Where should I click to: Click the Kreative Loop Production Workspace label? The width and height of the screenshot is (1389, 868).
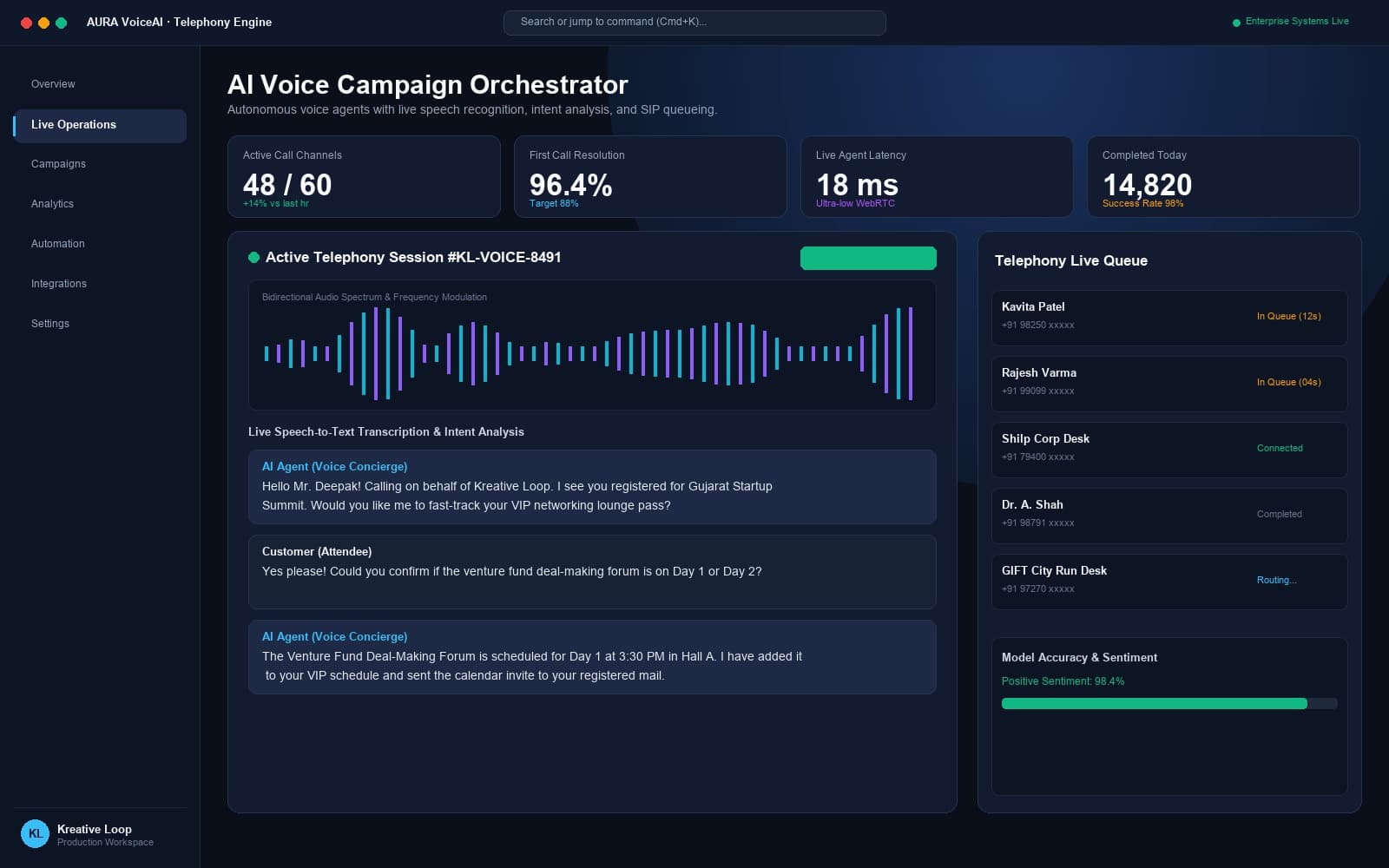105,835
